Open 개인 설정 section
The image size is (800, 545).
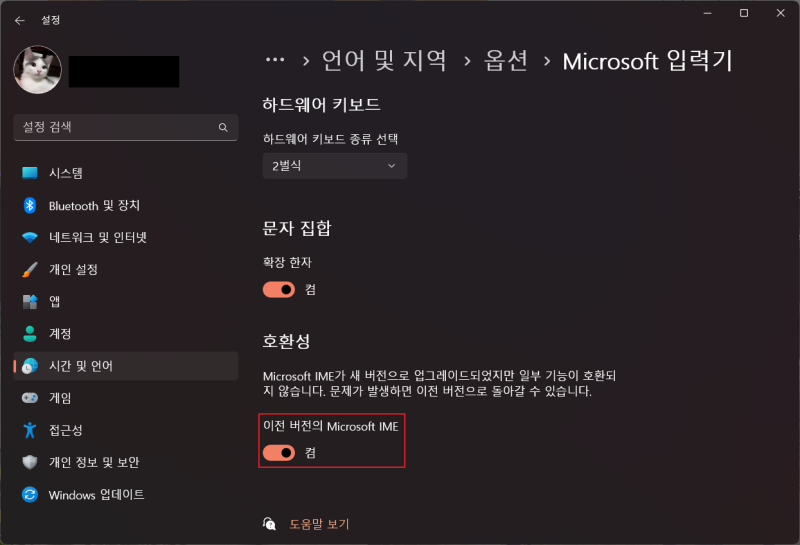pyautogui.click(x=126, y=269)
